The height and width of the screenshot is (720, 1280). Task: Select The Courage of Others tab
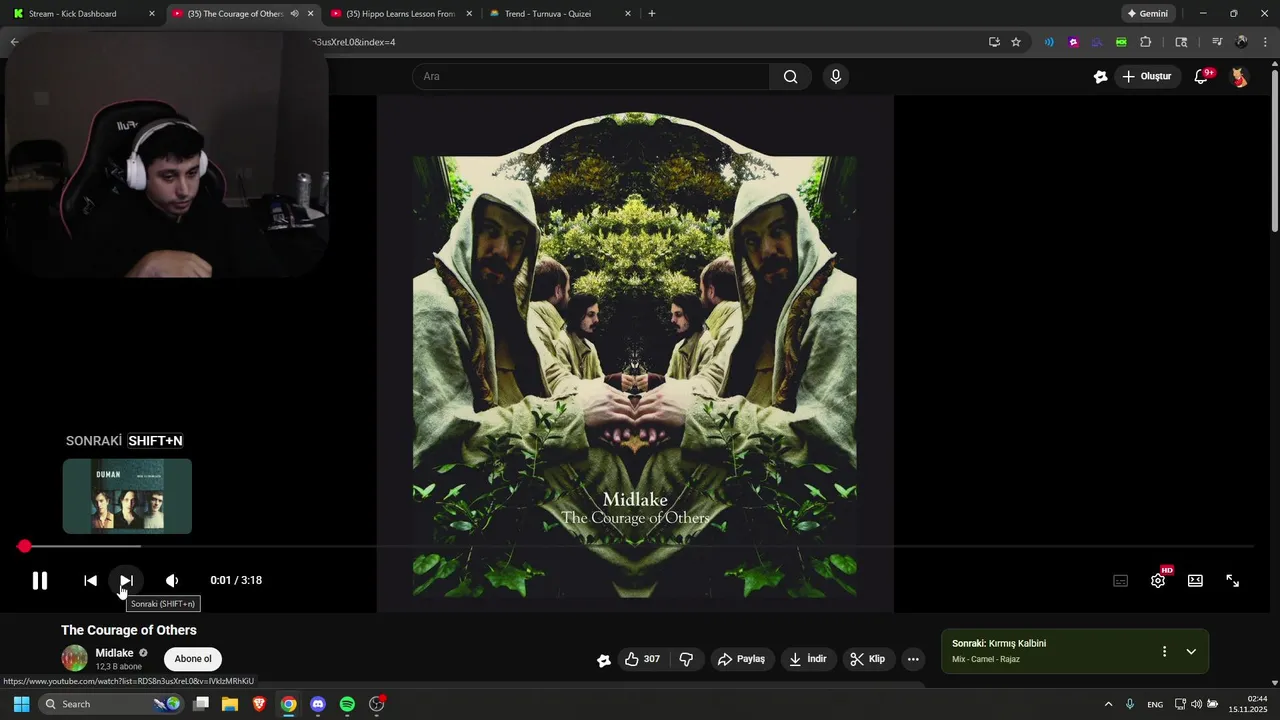point(235,14)
